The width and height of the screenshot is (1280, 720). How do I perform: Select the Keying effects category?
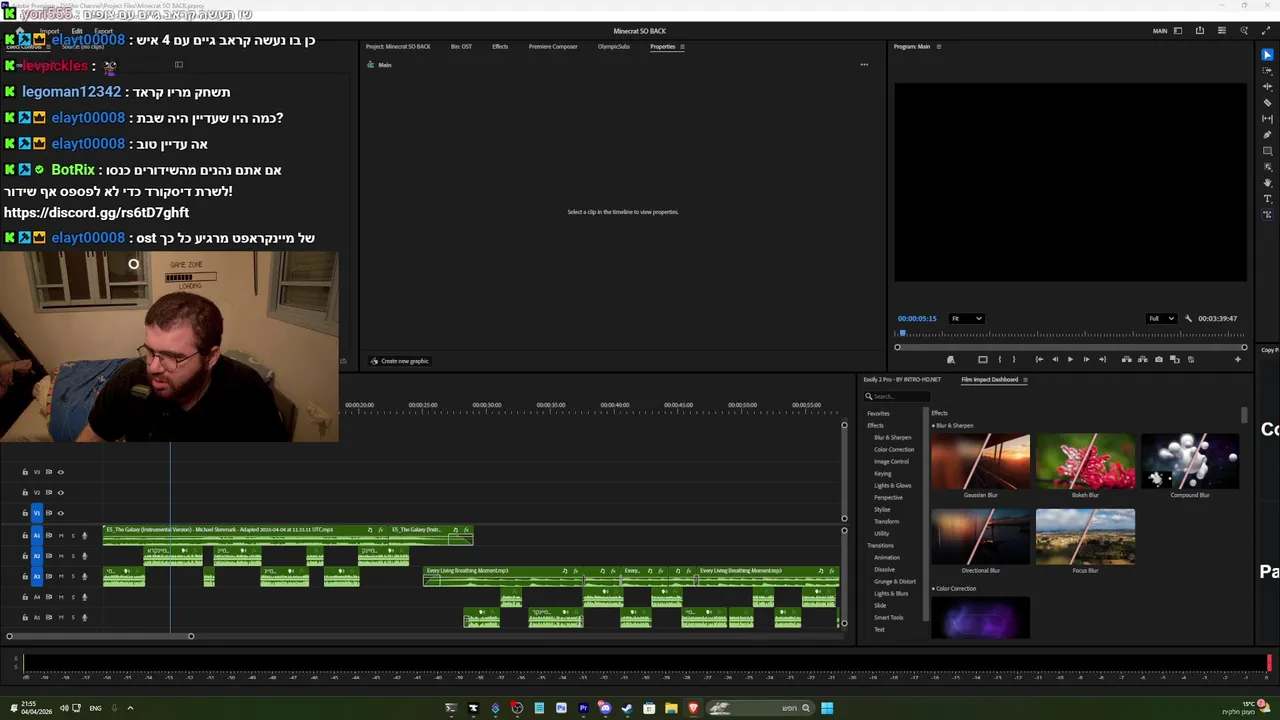(x=882, y=473)
